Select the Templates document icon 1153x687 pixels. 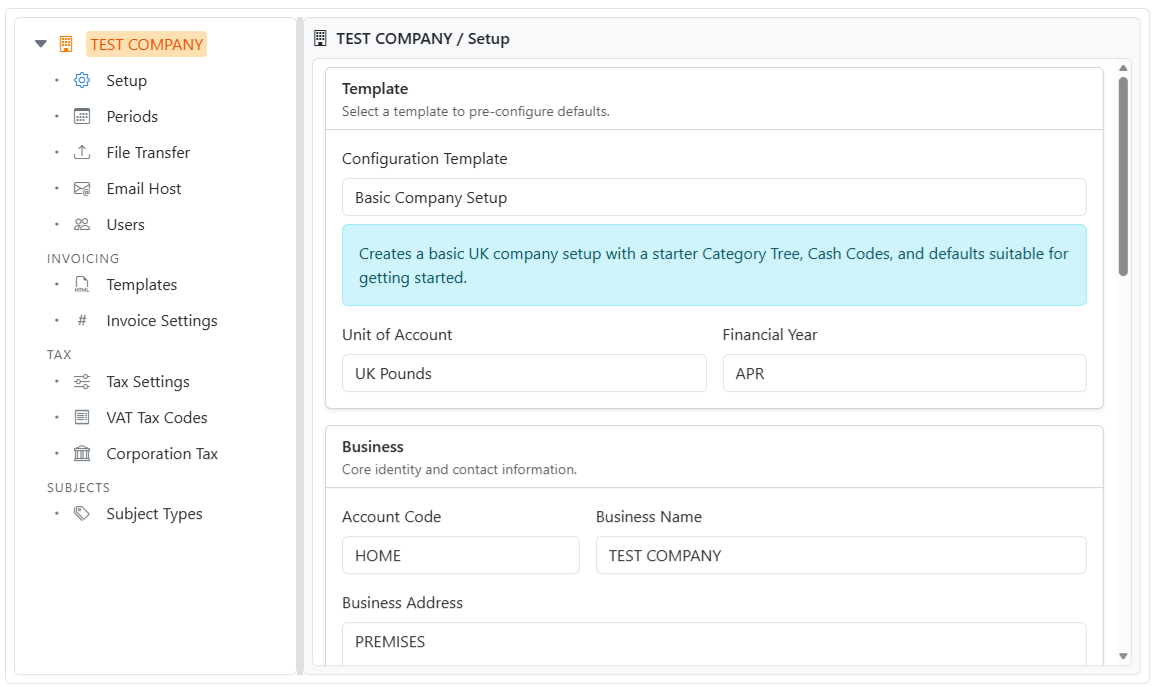[x=82, y=284]
